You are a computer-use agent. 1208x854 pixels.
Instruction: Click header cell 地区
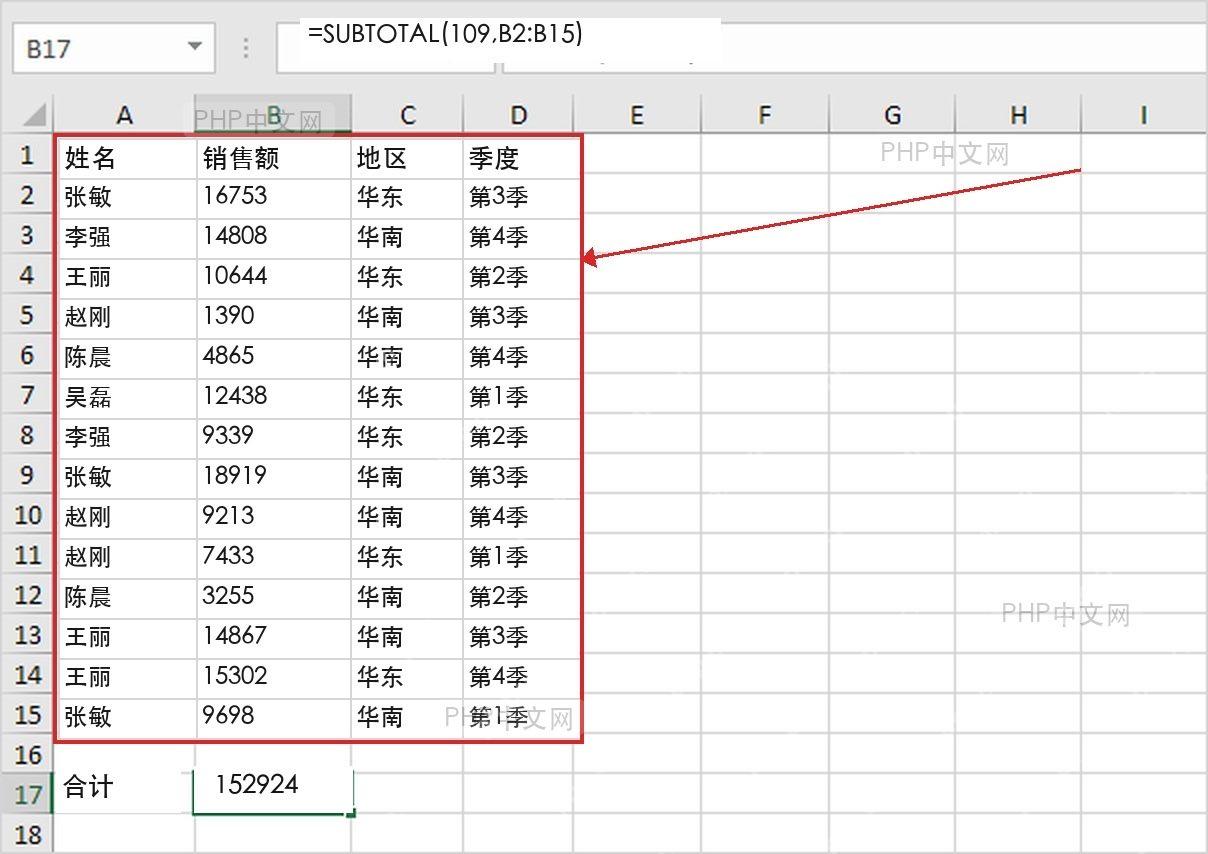pyautogui.click(x=407, y=157)
